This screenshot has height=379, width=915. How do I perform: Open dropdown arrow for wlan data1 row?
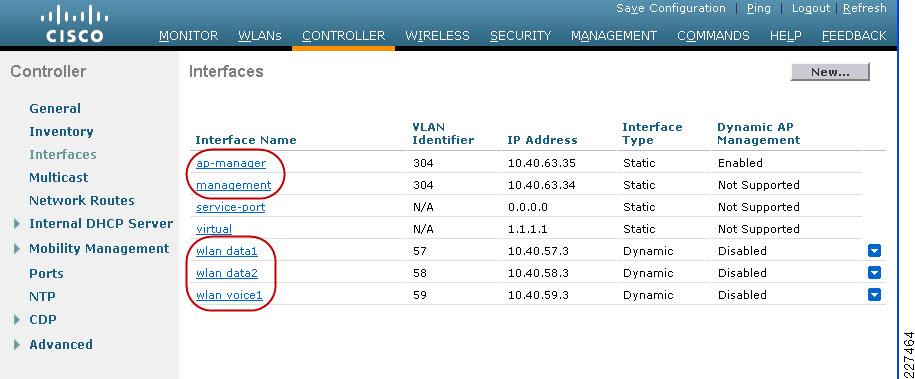[874, 251]
